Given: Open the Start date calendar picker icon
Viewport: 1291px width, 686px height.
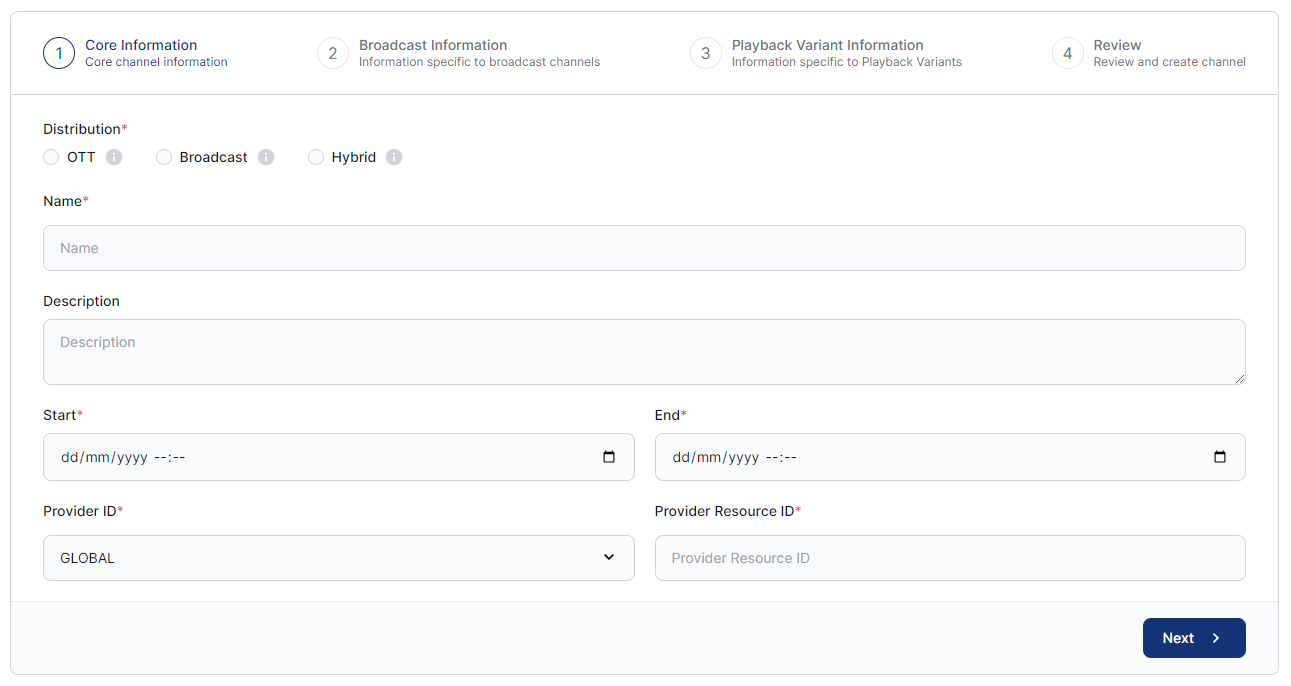Looking at the screenshot, I should [x=609, y=457].
